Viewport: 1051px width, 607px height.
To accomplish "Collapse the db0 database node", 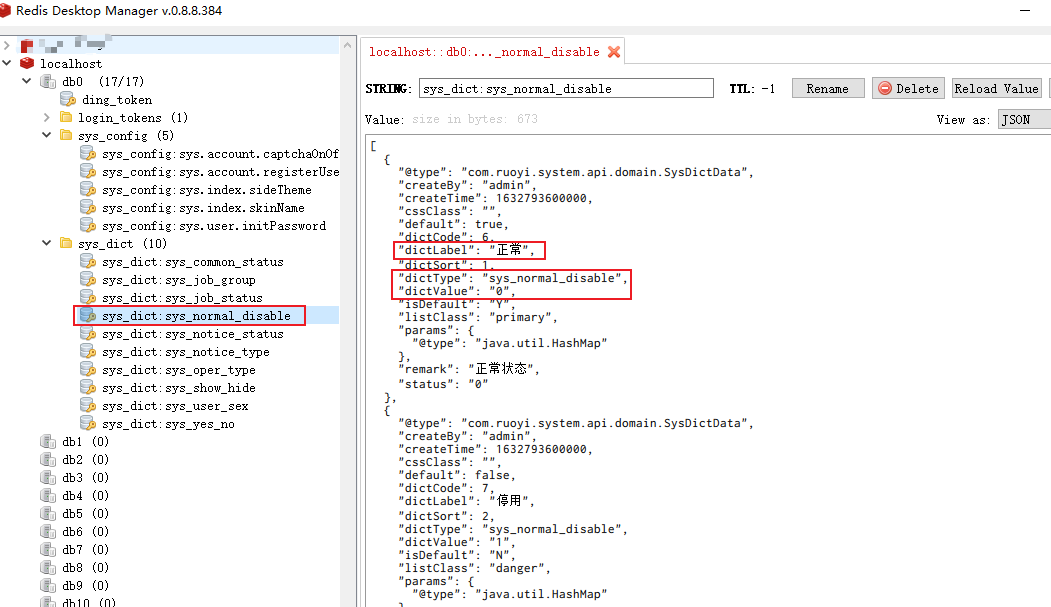I will coord(27,81).
